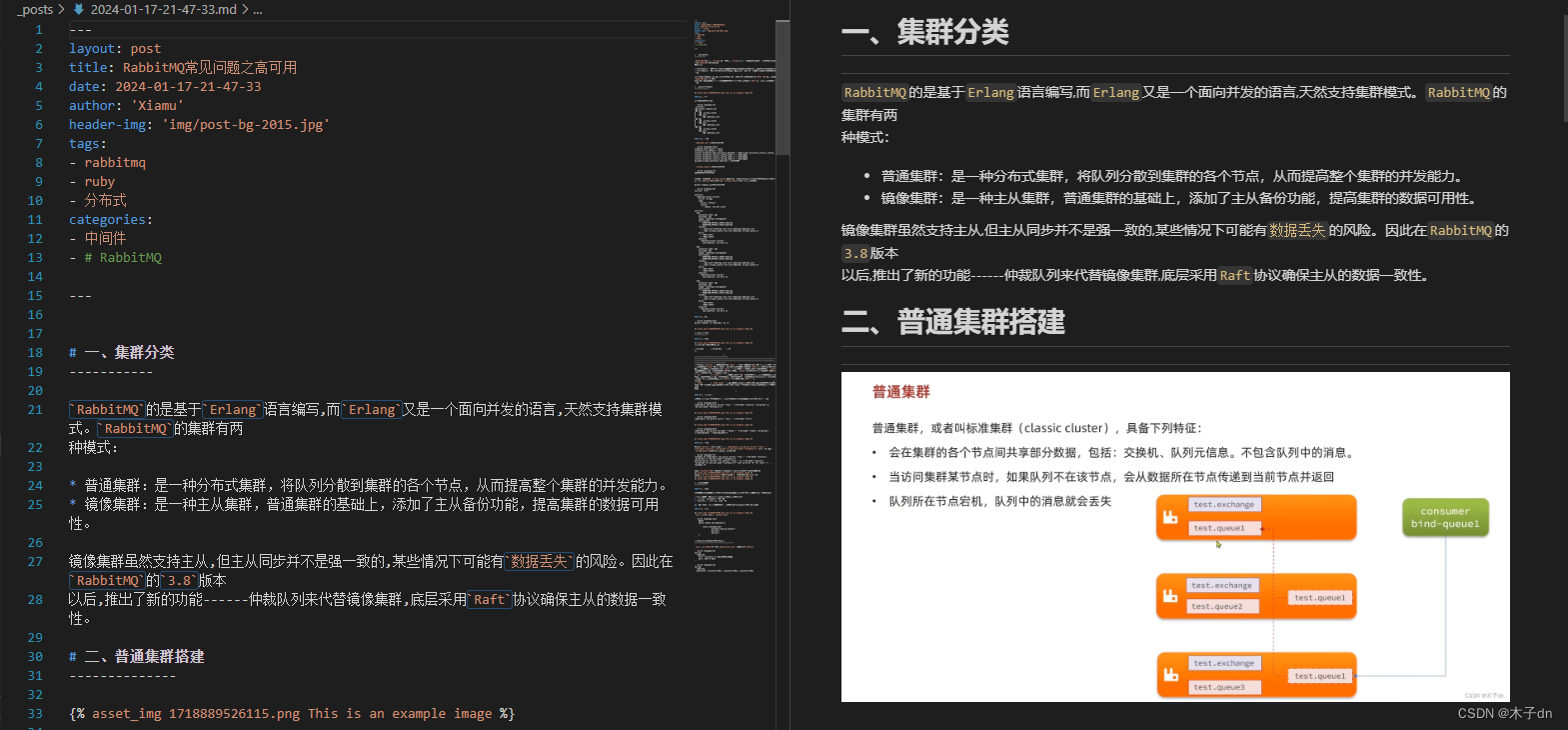The image size is (1568, 730).
Task: Click the `数据丢失` code span on editor line 27
Action: (539, 561)
